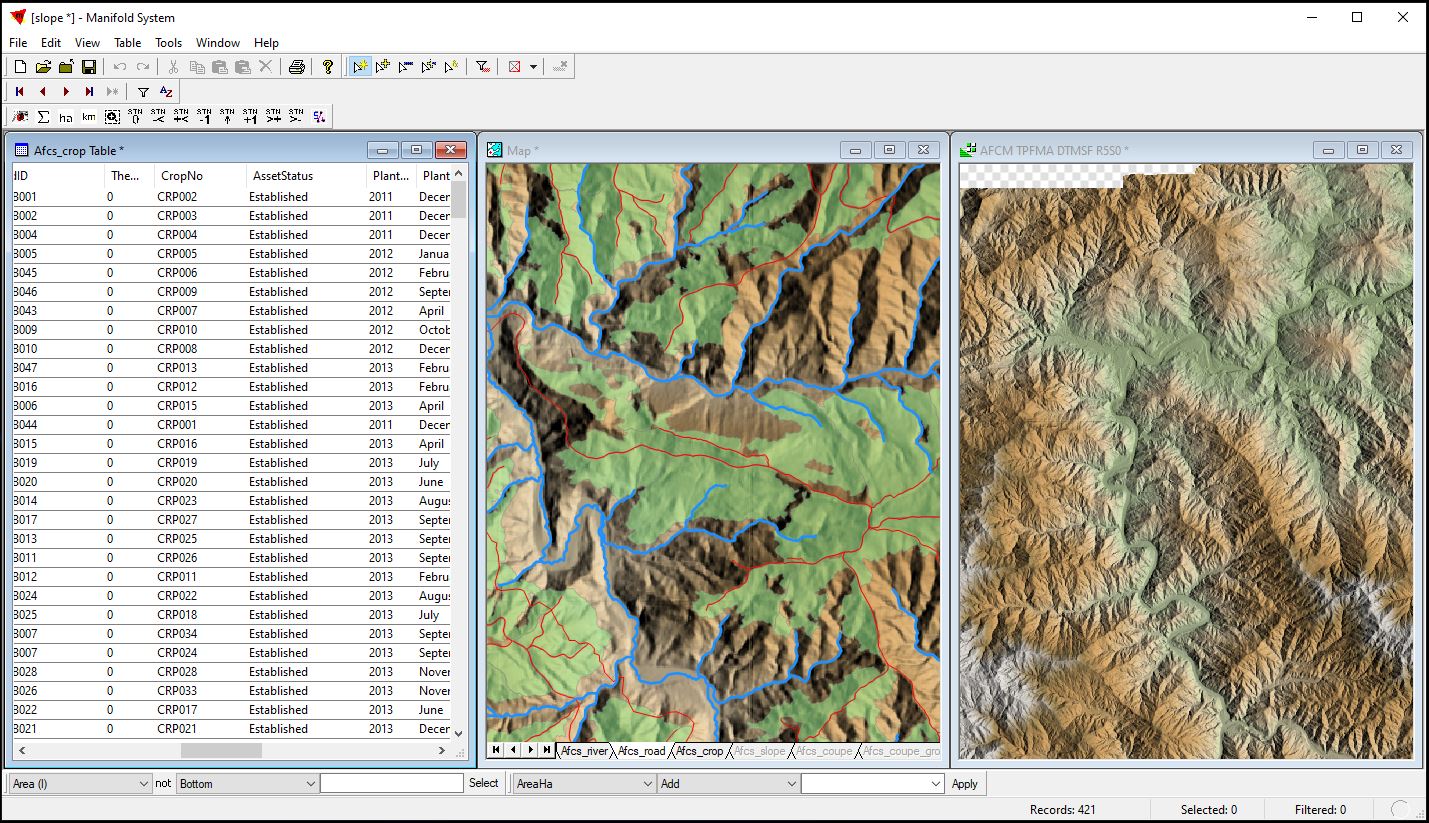Enable the Replace Selection mode cursor button
This screenshot has height=823, width=1429.
pos(359,67)
